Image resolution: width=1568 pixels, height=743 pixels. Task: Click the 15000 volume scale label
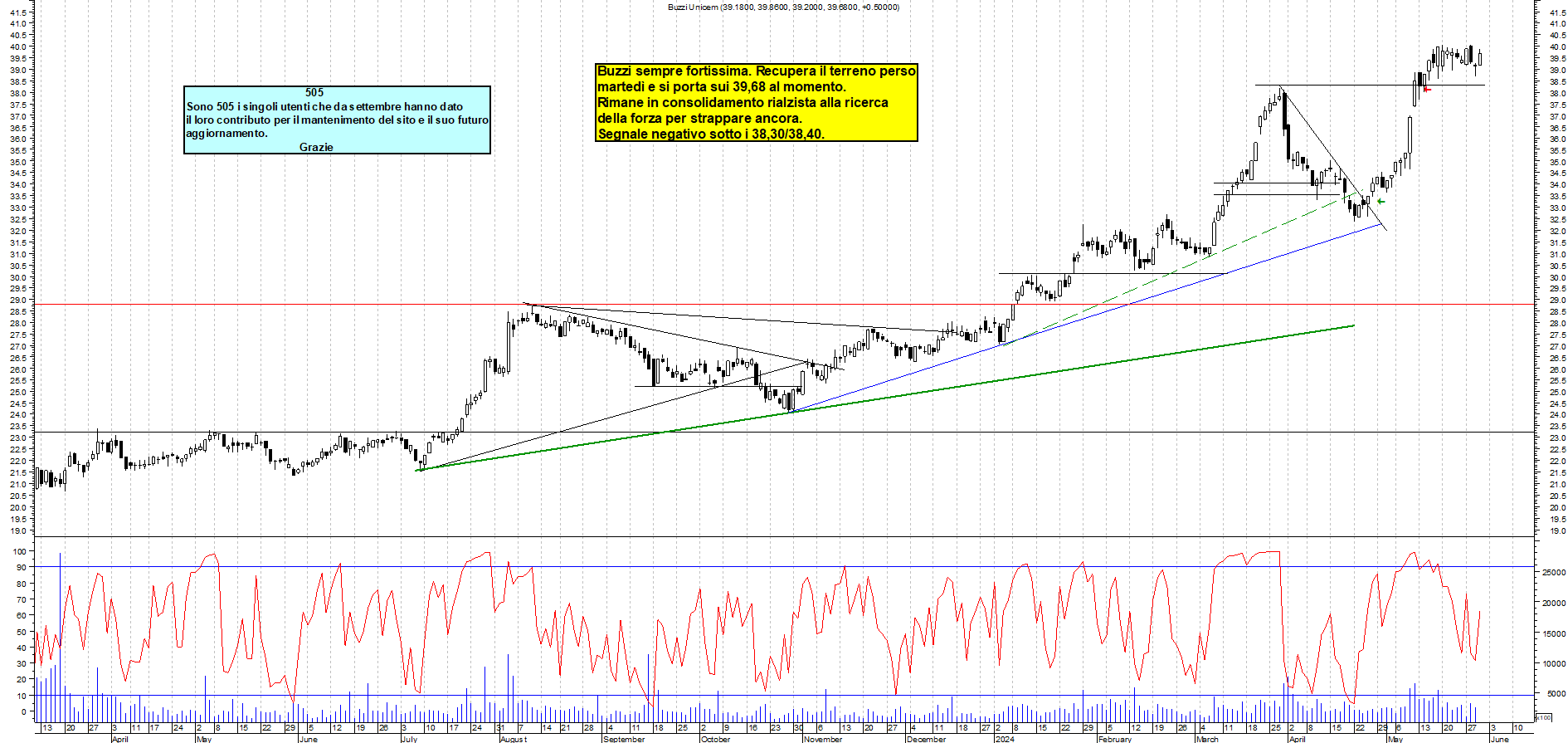(1554, 633)
